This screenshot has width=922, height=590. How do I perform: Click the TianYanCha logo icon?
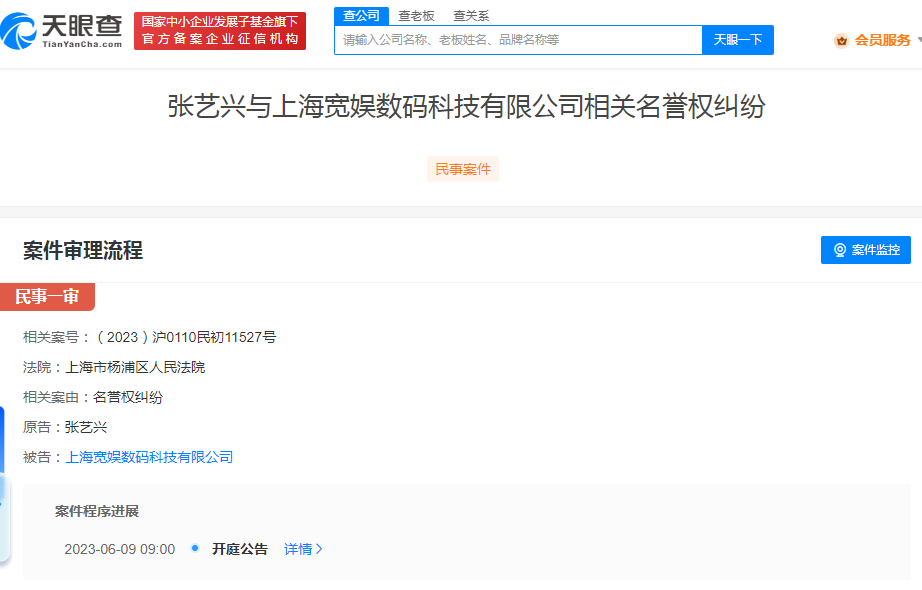(20, 30)
